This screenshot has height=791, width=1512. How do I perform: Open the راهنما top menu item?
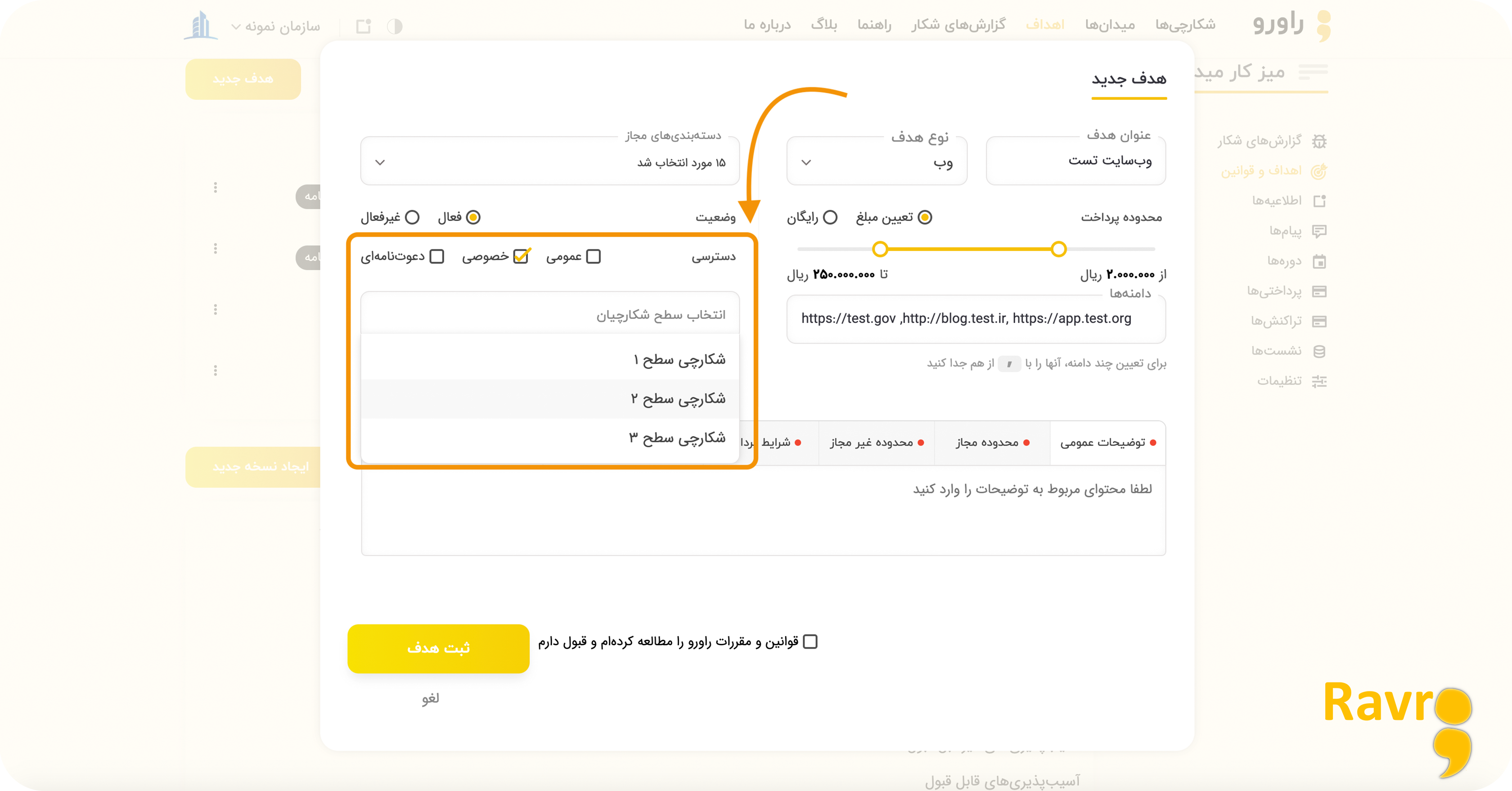(x=874, y=25)
